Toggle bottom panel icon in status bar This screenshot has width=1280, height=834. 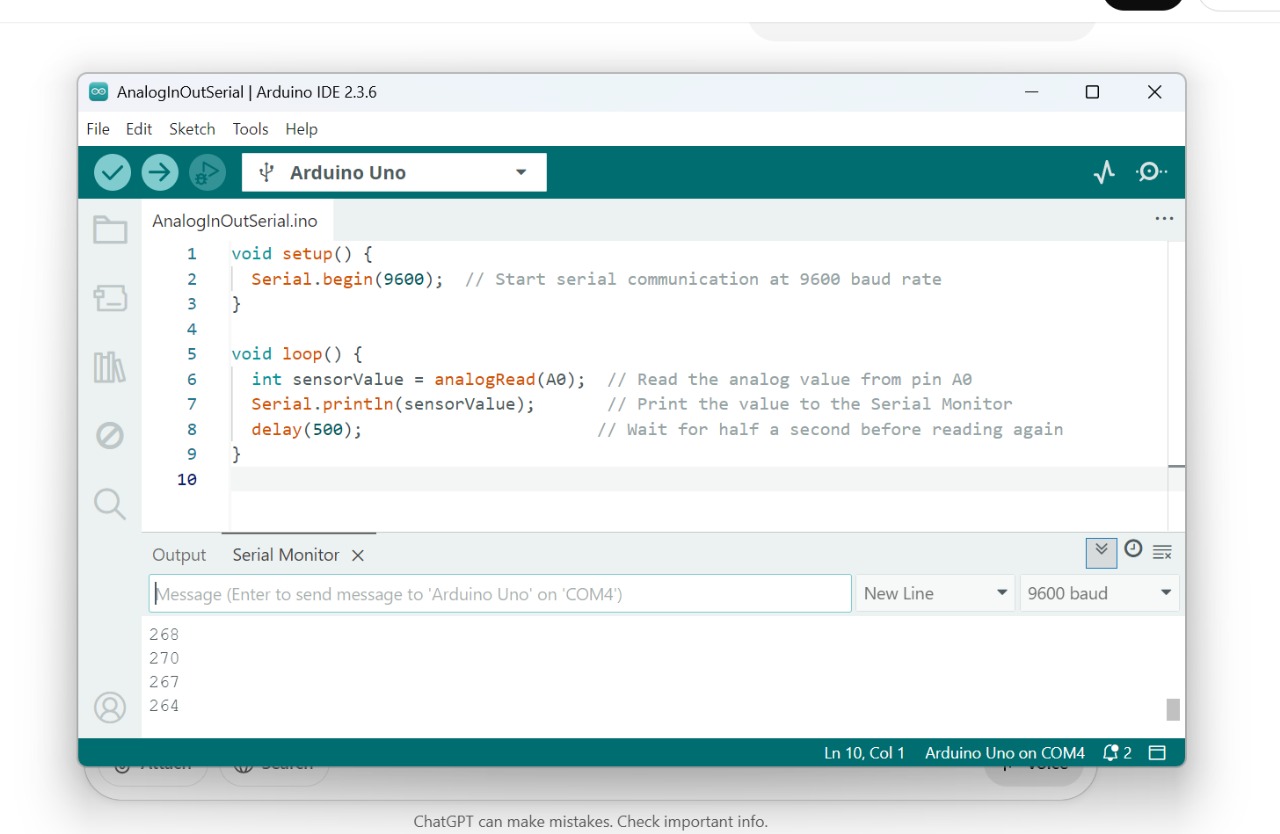(x=1157, y=753)
